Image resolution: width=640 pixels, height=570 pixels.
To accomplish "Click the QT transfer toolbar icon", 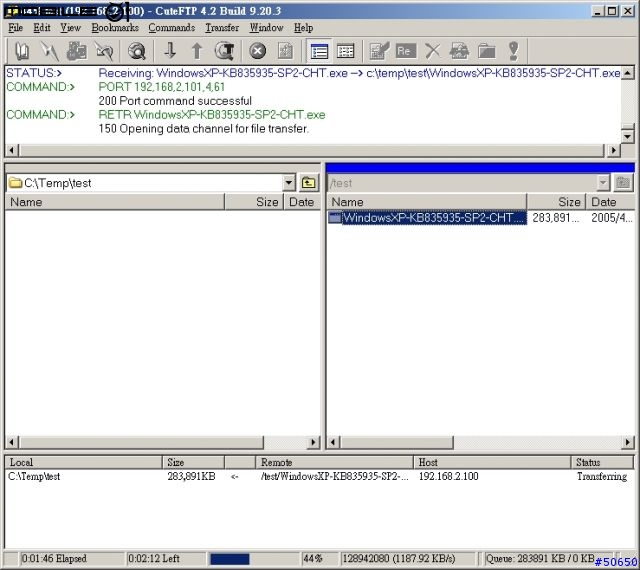I will (224, 51).
